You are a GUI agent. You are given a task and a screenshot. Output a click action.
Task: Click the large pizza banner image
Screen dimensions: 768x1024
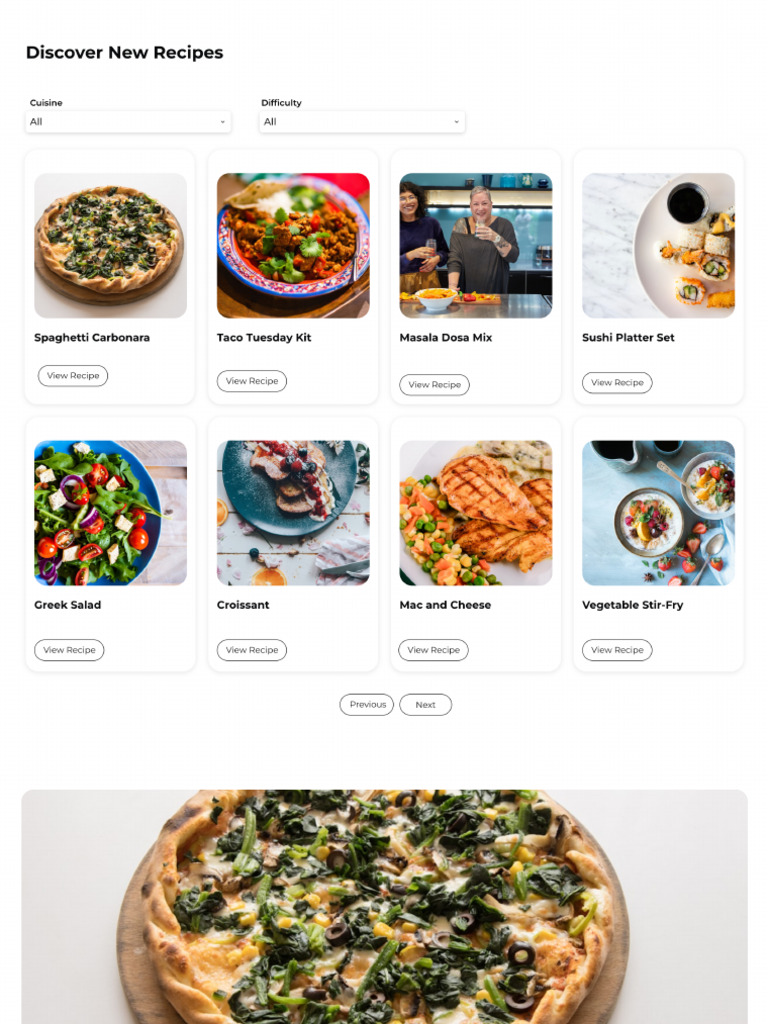pyautogui.click(x=385, y=907)
